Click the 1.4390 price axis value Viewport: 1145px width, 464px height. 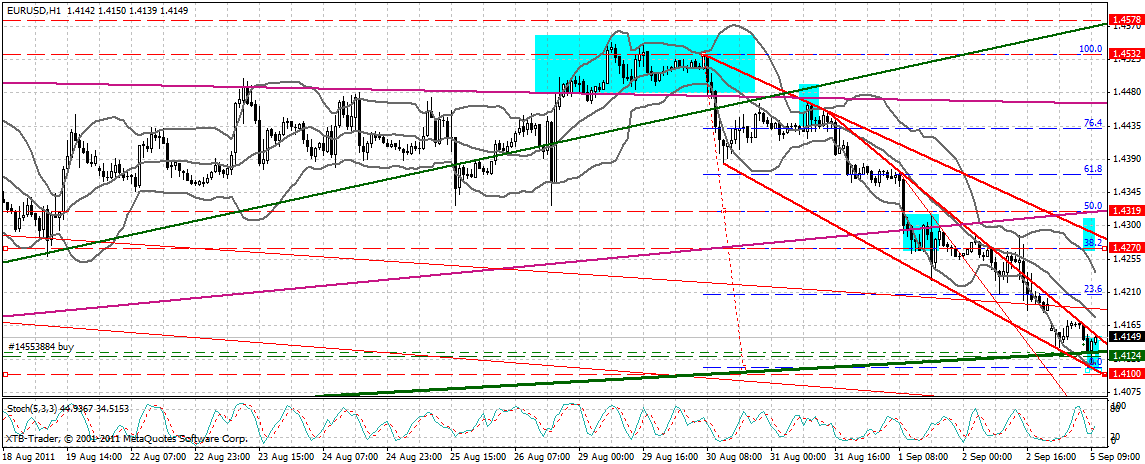[x=1125, y=159]
